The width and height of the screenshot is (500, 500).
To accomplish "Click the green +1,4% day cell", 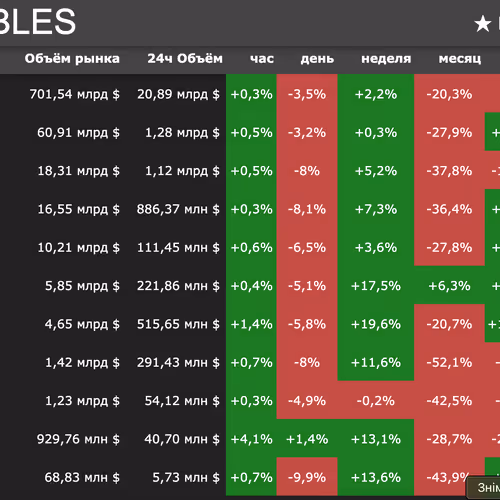I will (307, 439).
